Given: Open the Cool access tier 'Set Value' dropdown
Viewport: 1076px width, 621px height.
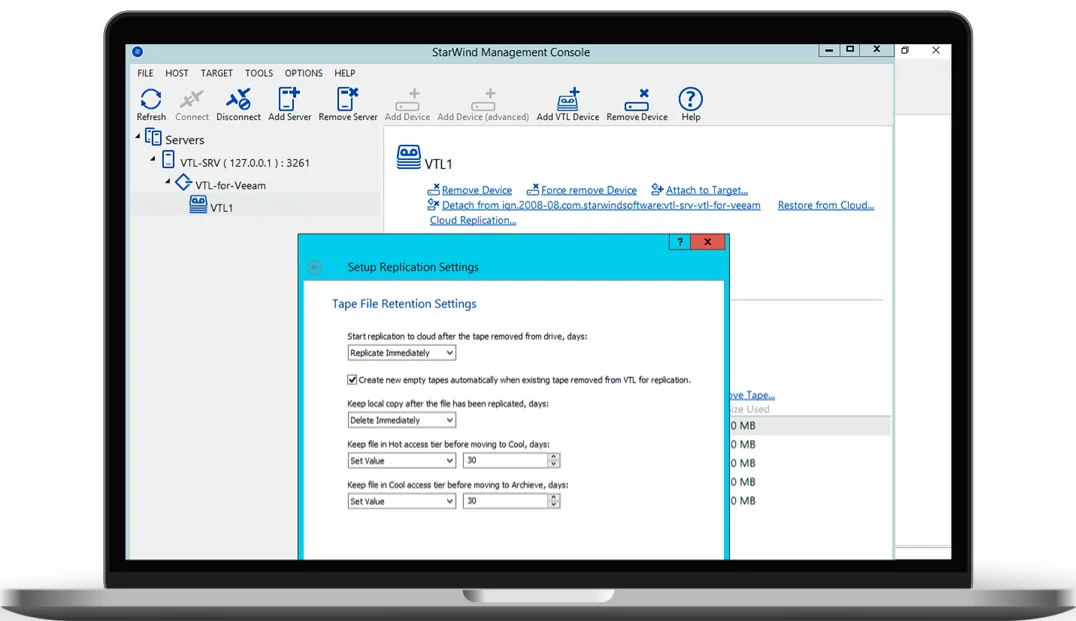Looking at the screenshot, I should tap(401, 501).
